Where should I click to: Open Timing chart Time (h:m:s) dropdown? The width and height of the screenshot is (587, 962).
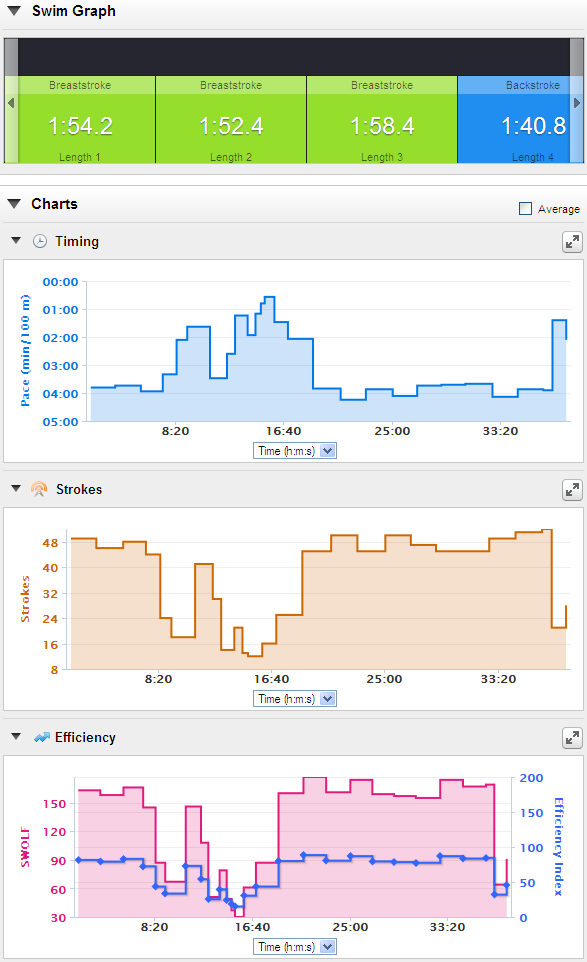point(295,451)
